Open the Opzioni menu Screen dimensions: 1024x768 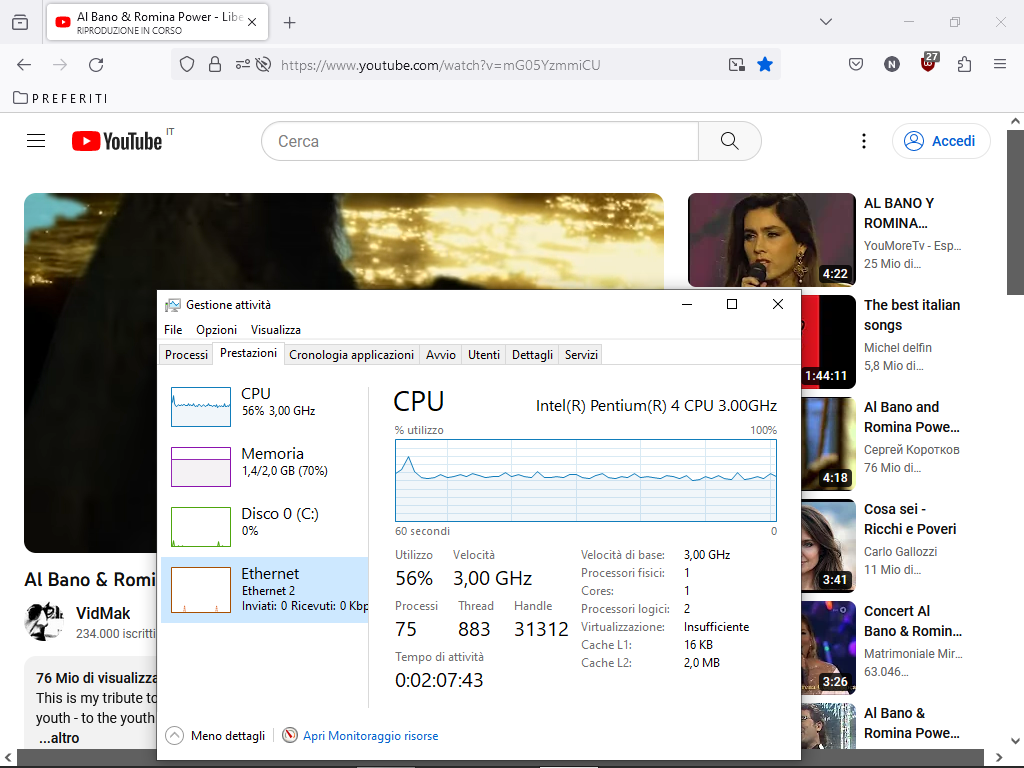point(216,330)
